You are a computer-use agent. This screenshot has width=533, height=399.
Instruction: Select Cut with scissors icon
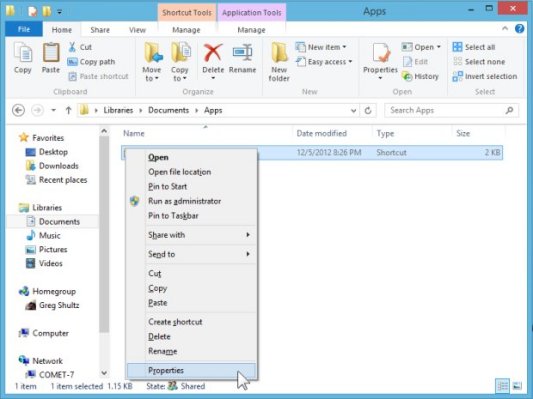(x=80, y=47)
